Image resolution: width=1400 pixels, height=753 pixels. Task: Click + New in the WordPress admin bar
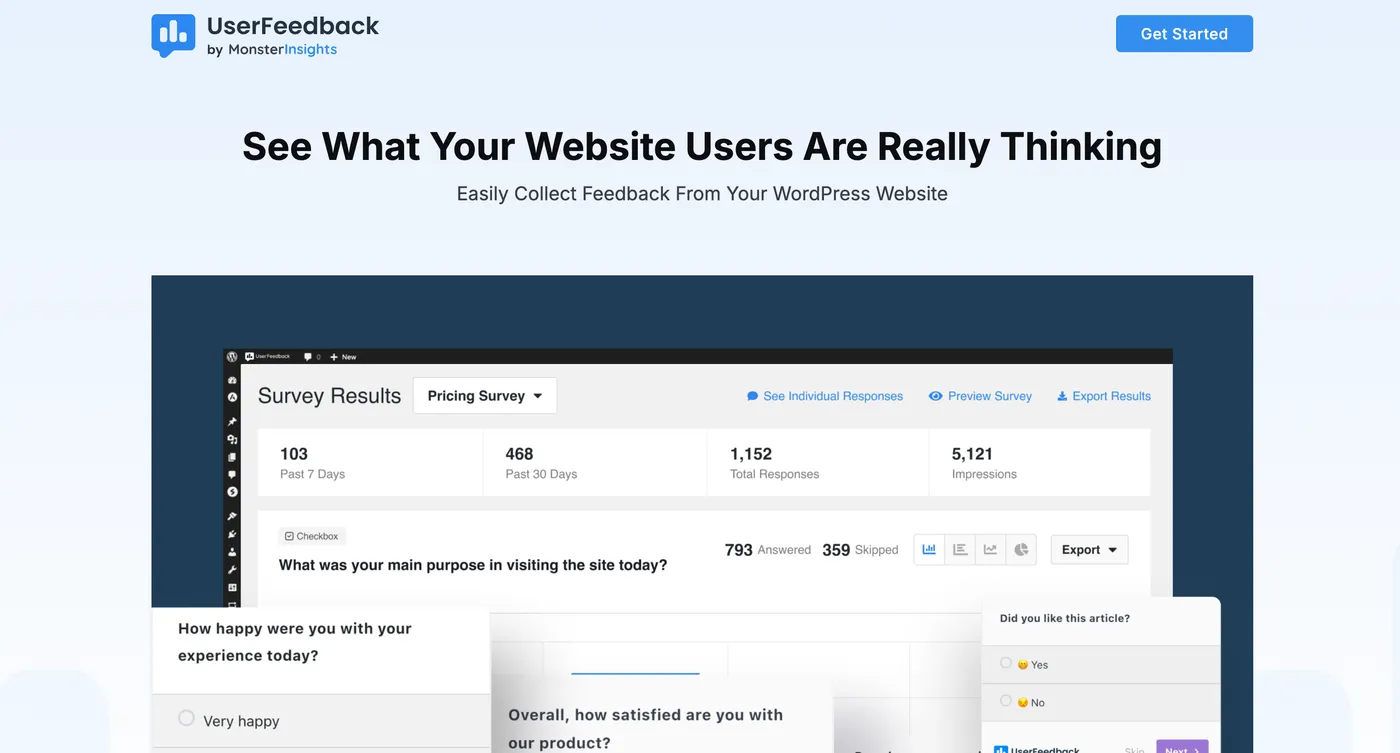pos(343,356)
